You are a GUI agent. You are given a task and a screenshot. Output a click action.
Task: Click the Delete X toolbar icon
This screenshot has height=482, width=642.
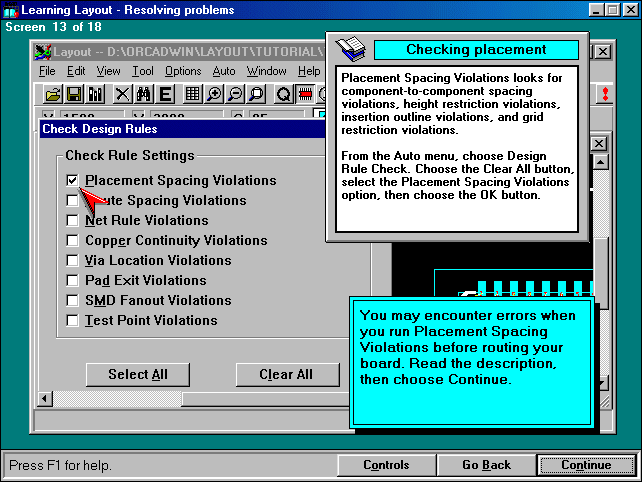click(123, 94)
